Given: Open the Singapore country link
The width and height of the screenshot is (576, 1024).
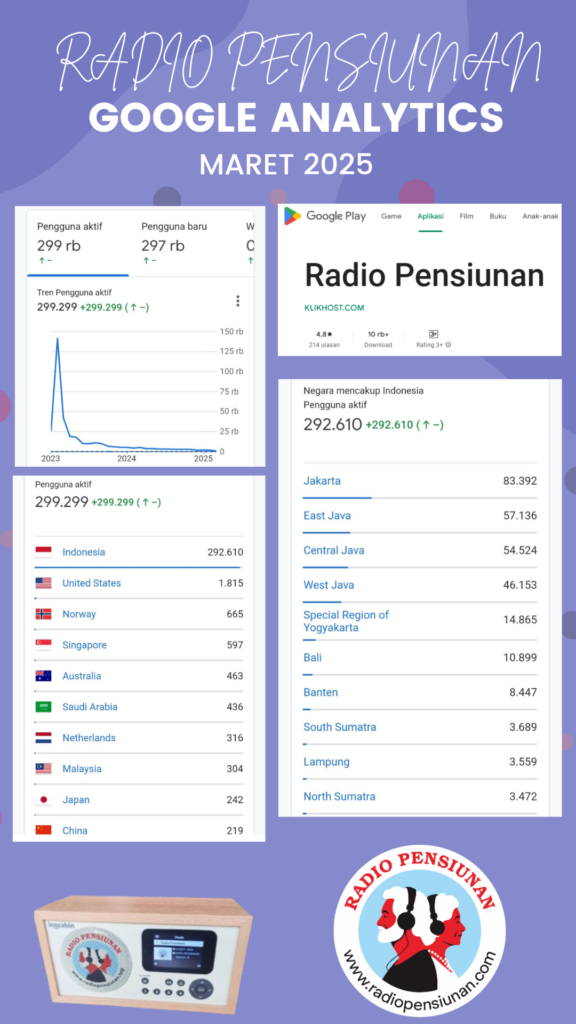Looking at the screenshot, I should (84, 645).
